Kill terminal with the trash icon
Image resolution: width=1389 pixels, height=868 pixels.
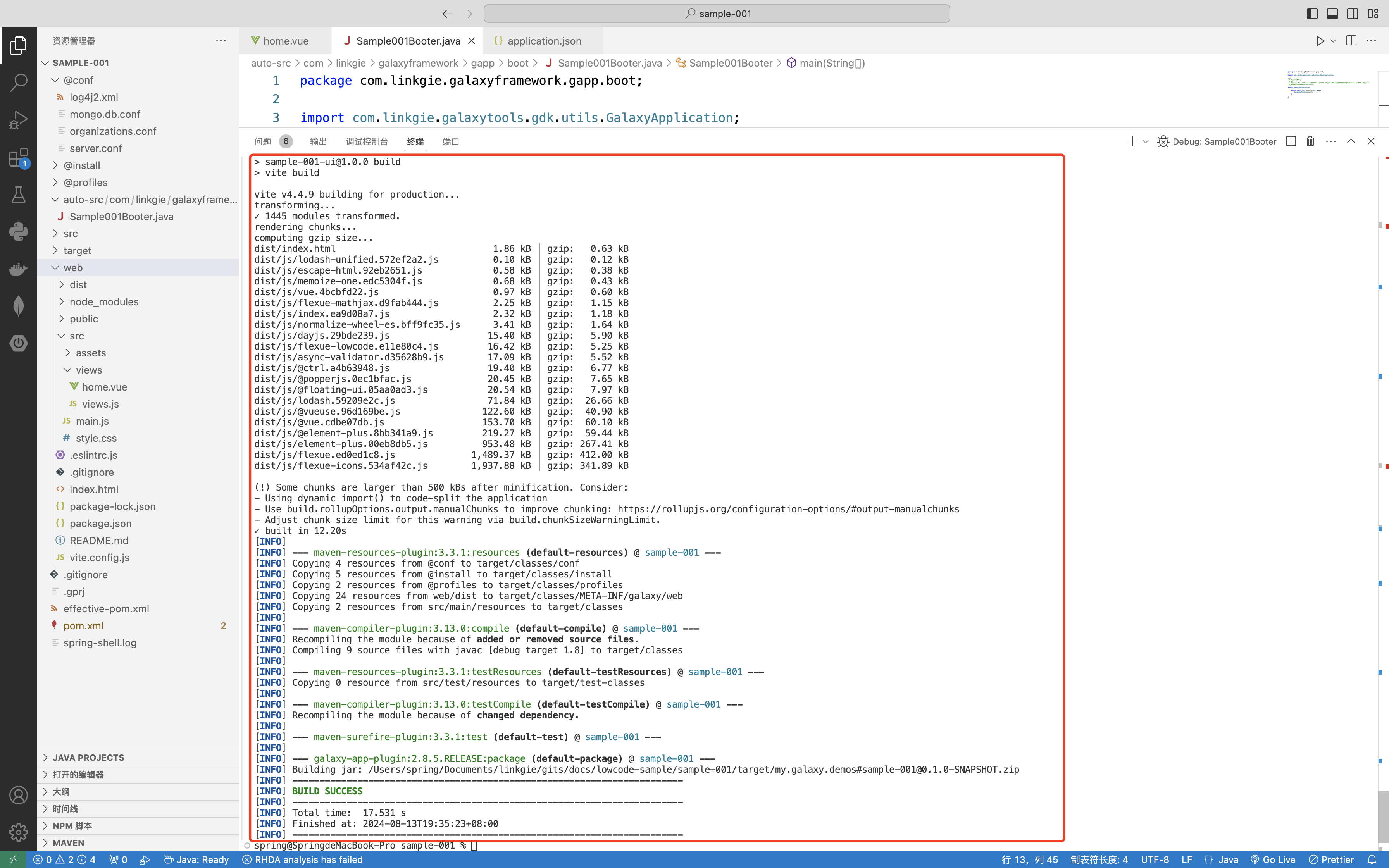click(1310, 141)
